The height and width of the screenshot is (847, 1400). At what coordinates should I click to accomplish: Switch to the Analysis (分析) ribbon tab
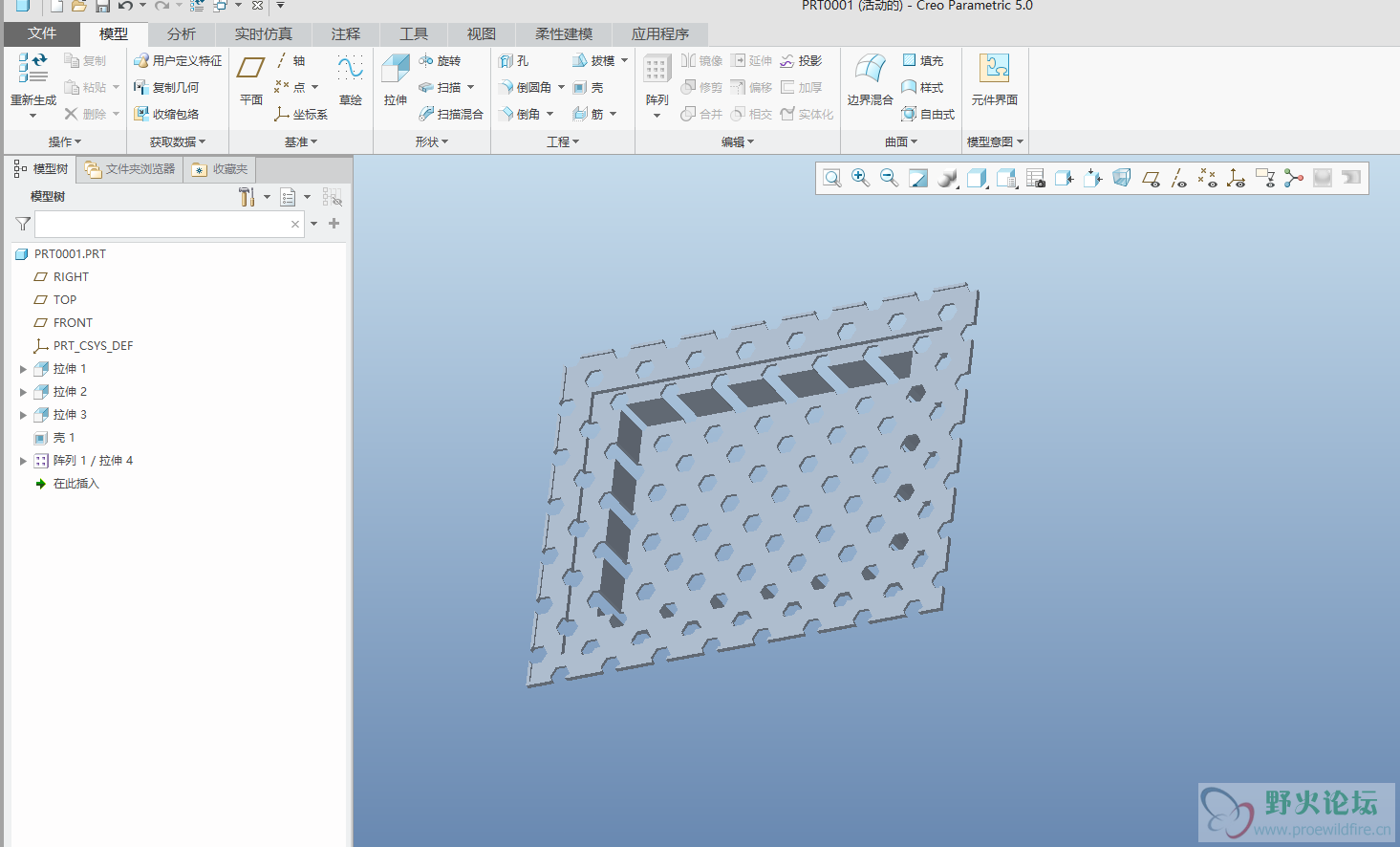tap(182, 33)
